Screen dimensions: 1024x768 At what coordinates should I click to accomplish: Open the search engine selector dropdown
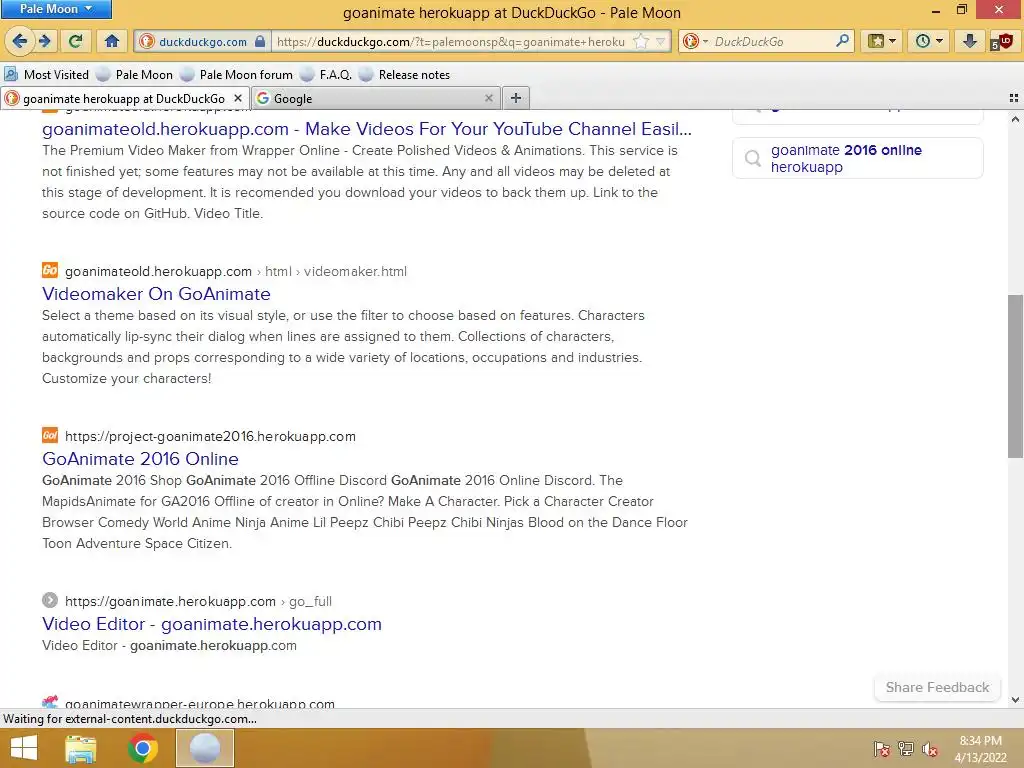coord(695,42)
